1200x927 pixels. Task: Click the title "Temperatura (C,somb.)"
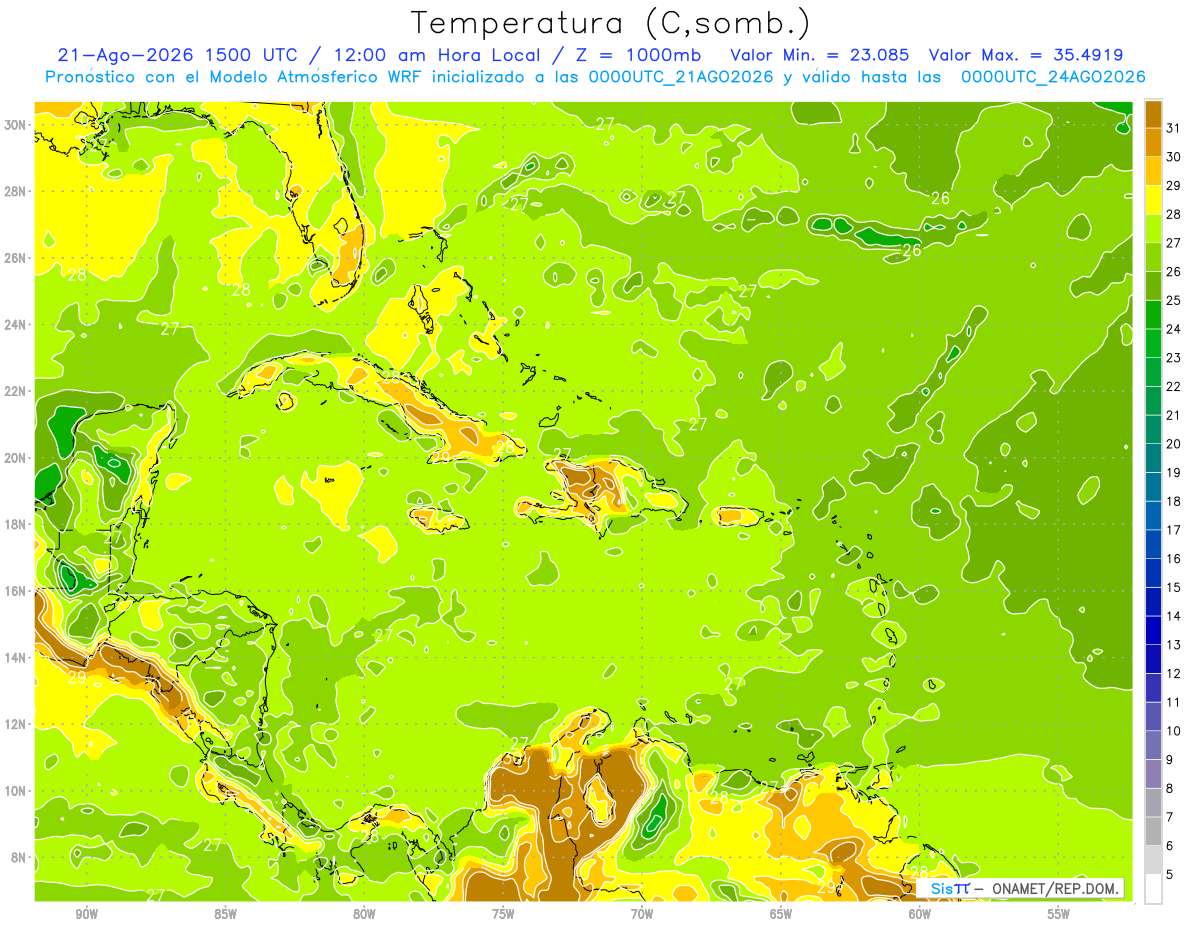(611, 24)
